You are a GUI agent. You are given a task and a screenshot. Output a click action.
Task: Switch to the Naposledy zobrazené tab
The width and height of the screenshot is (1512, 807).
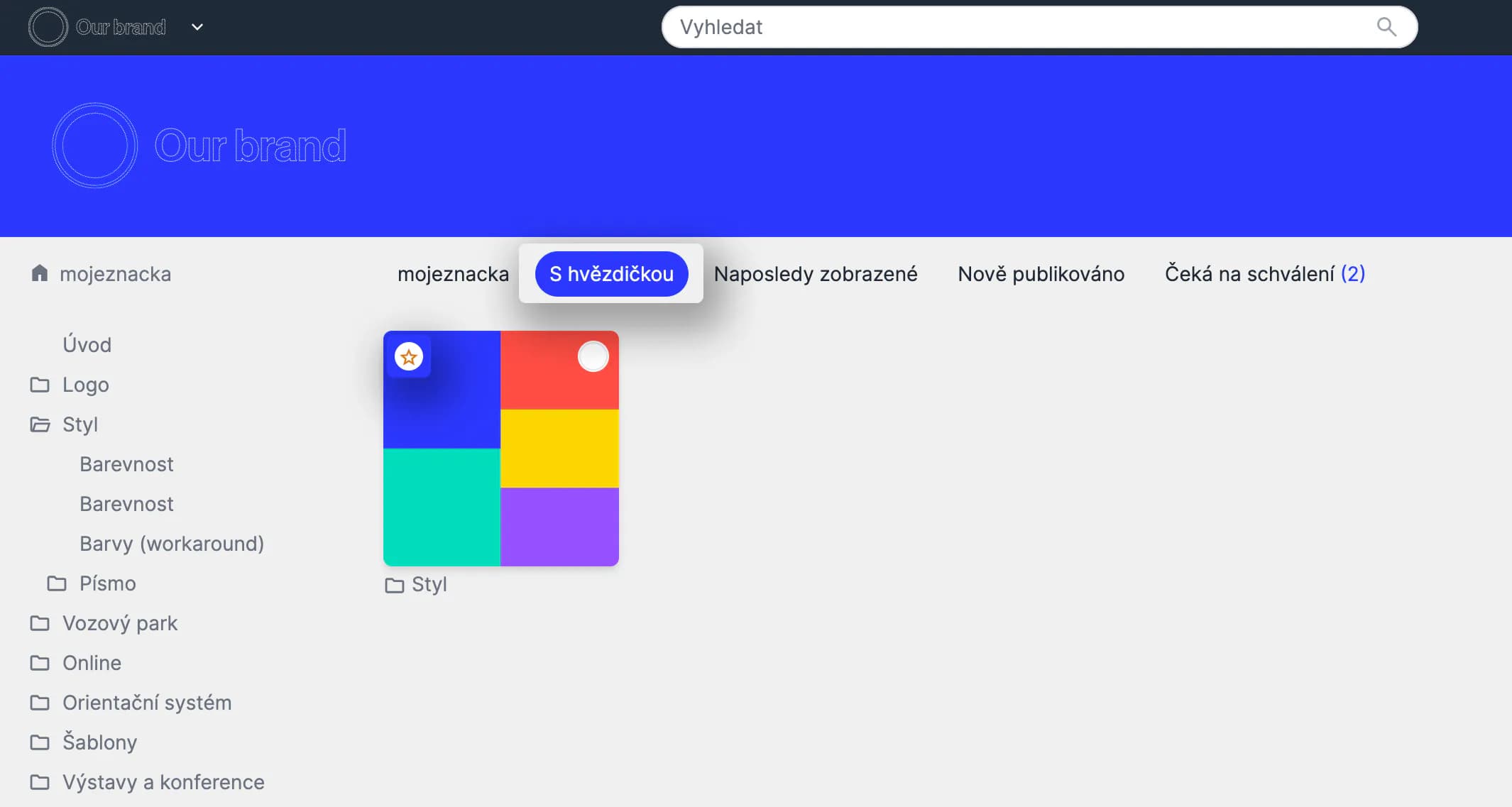(815, 274)
